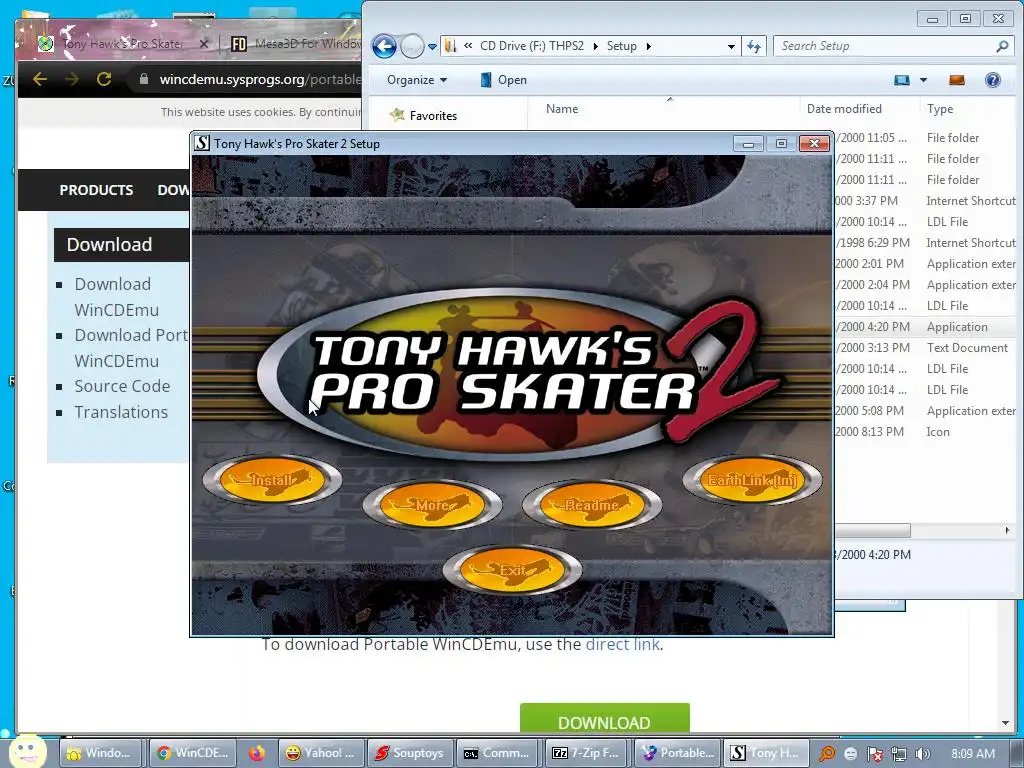
Task: Go back in the Explorer window
Action: (384, 46)
